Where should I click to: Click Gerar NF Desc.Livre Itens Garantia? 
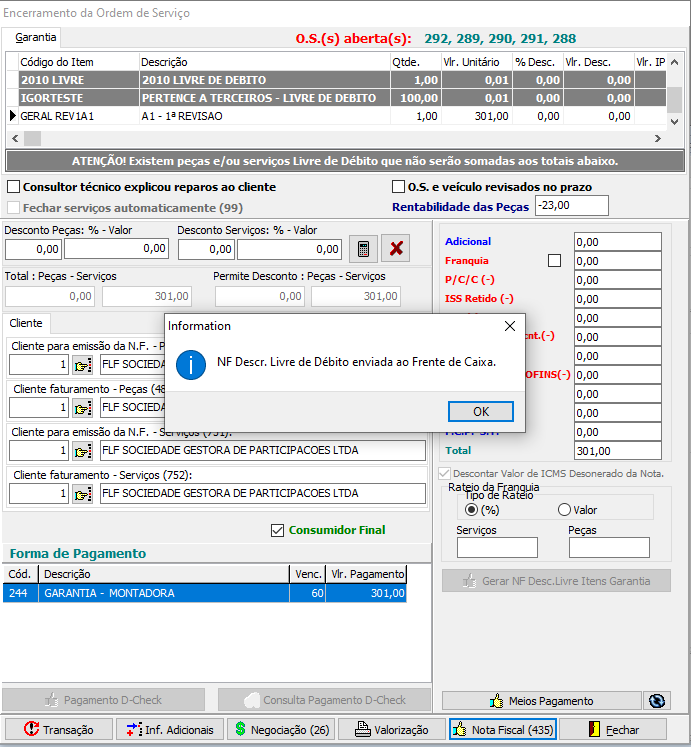[556, 581]
